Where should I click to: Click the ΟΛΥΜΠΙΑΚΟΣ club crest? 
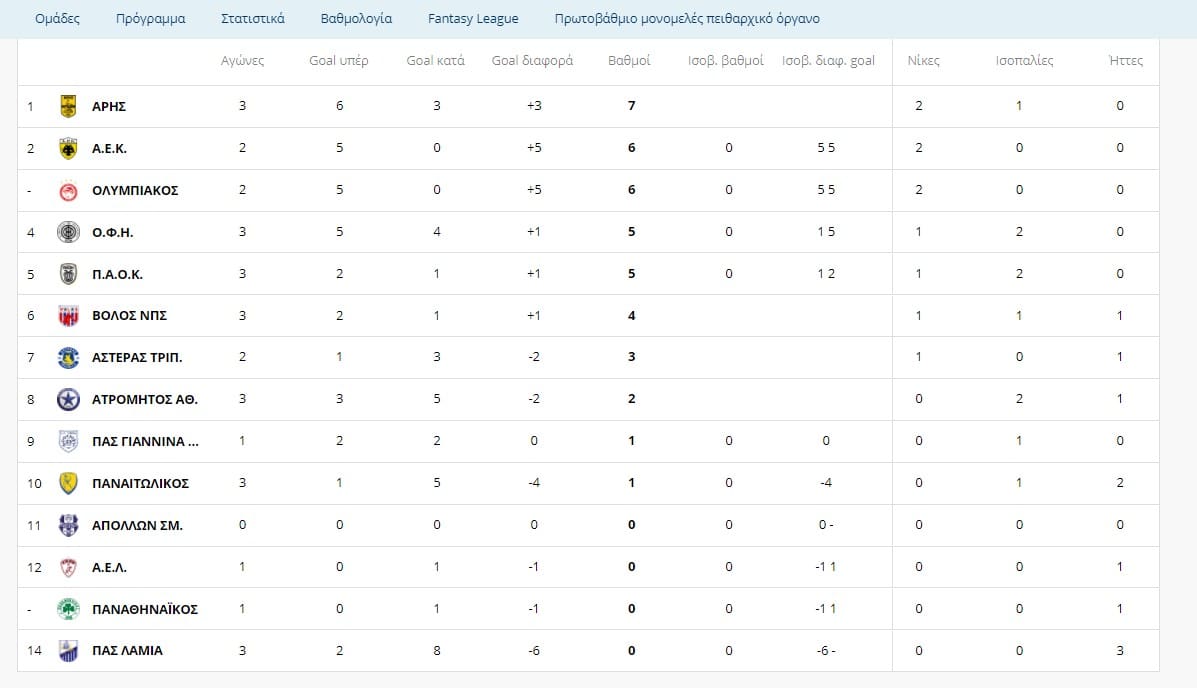point(68,190)
